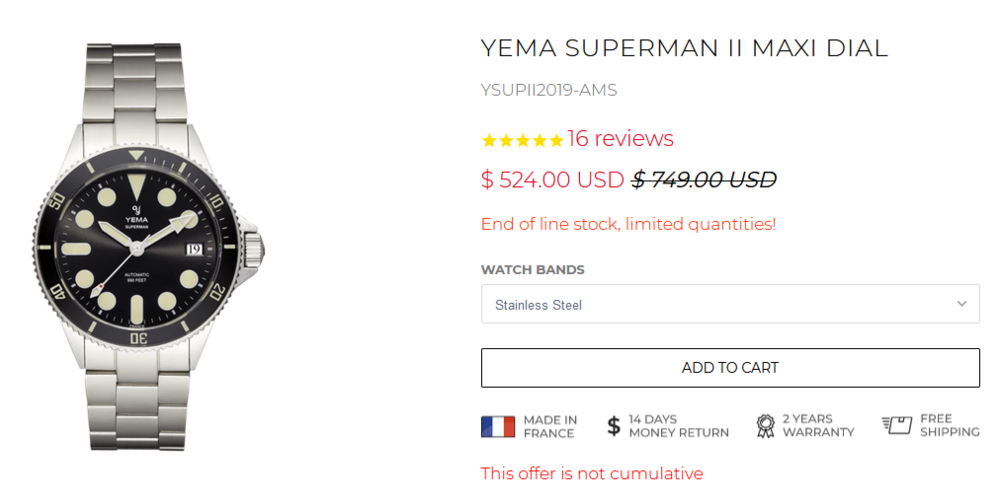Click the Free Shipping label
The image size is (1000, 503).
[949, 426]
